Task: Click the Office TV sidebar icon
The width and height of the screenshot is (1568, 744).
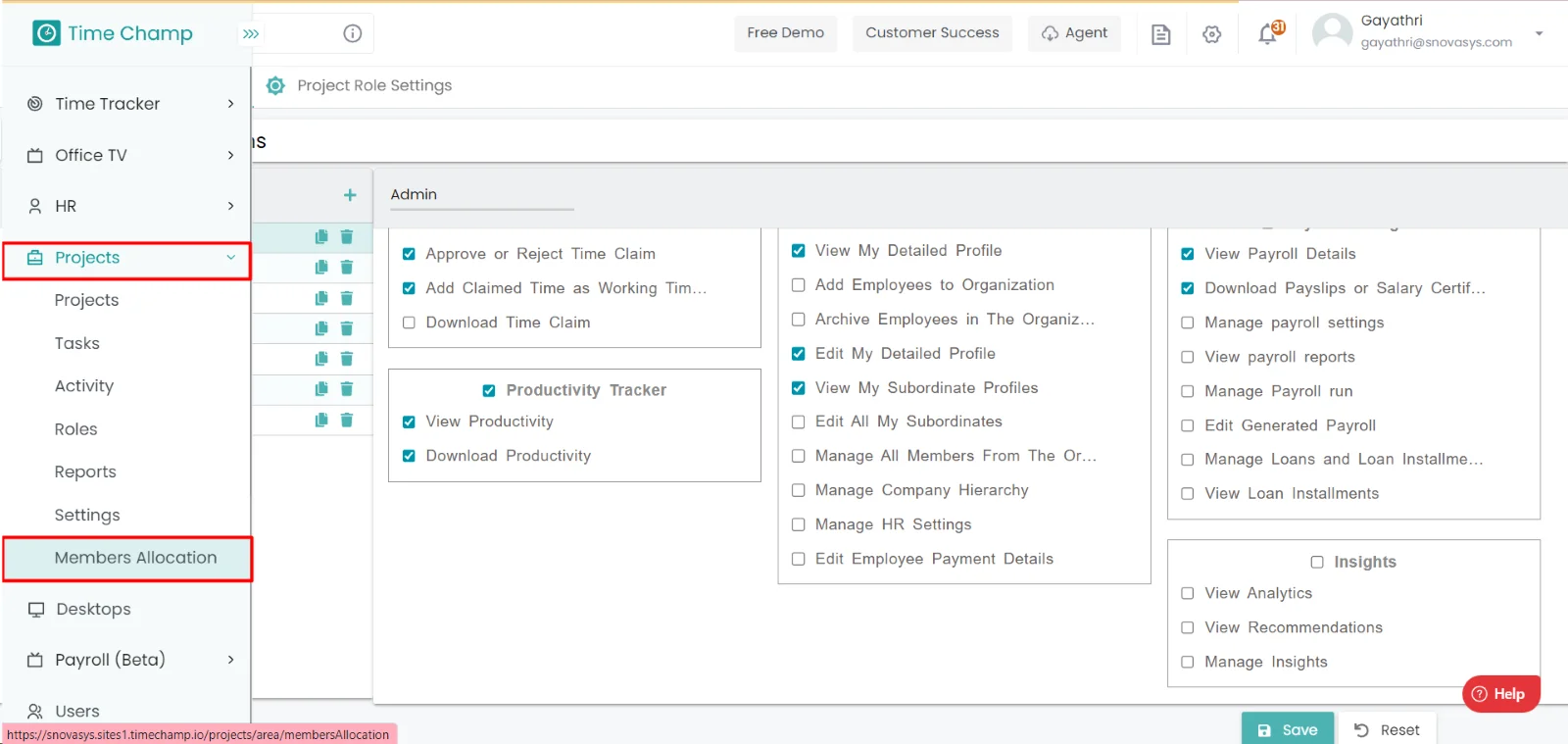Action: click(x=35, y=155)
